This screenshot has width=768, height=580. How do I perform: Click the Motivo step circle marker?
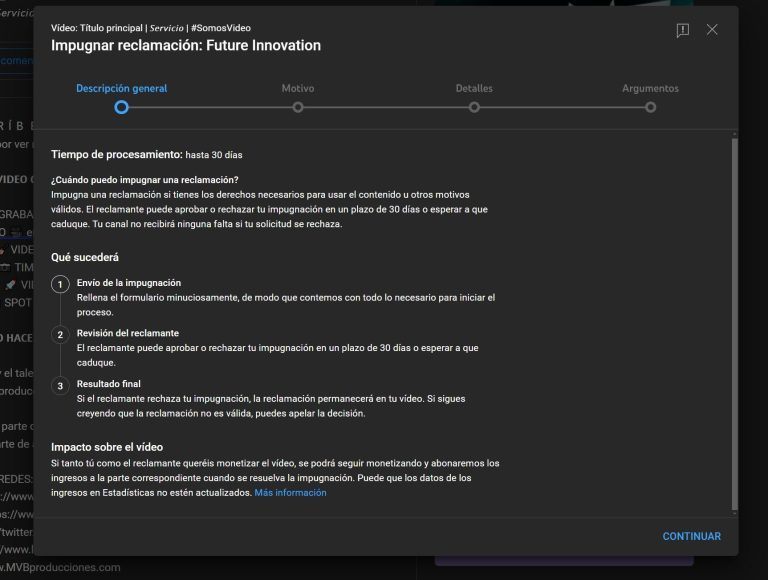point(298,107)
